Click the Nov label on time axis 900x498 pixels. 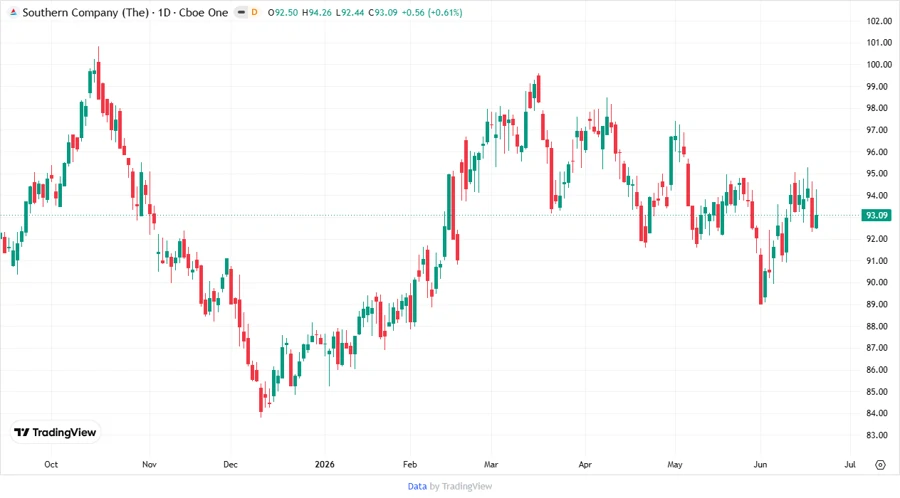[x=149, y=464]
